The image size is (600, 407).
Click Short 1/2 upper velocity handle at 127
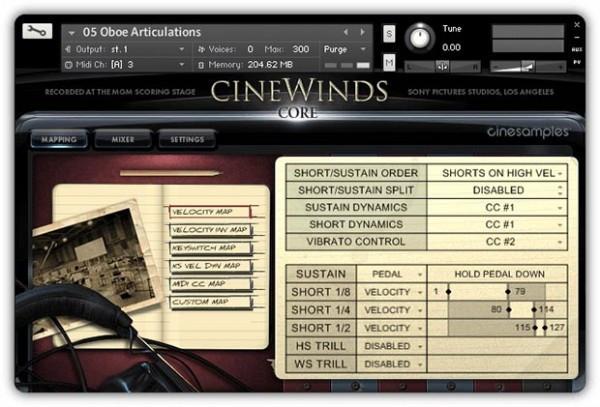click(545, 328)
